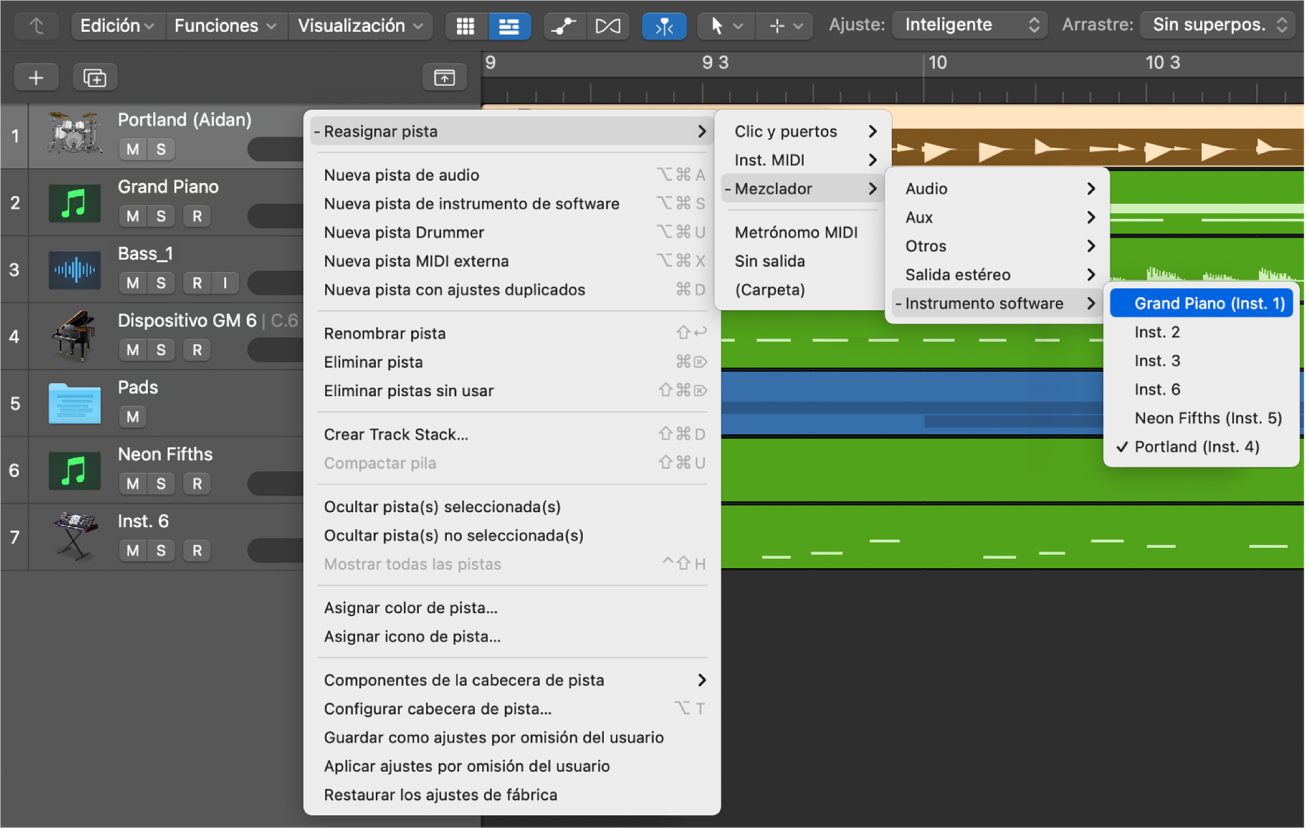This screenshot has width=1309, height=830.
Task: Click the duplicate track button
Action: pyautogui.click(x=94, y=77)
